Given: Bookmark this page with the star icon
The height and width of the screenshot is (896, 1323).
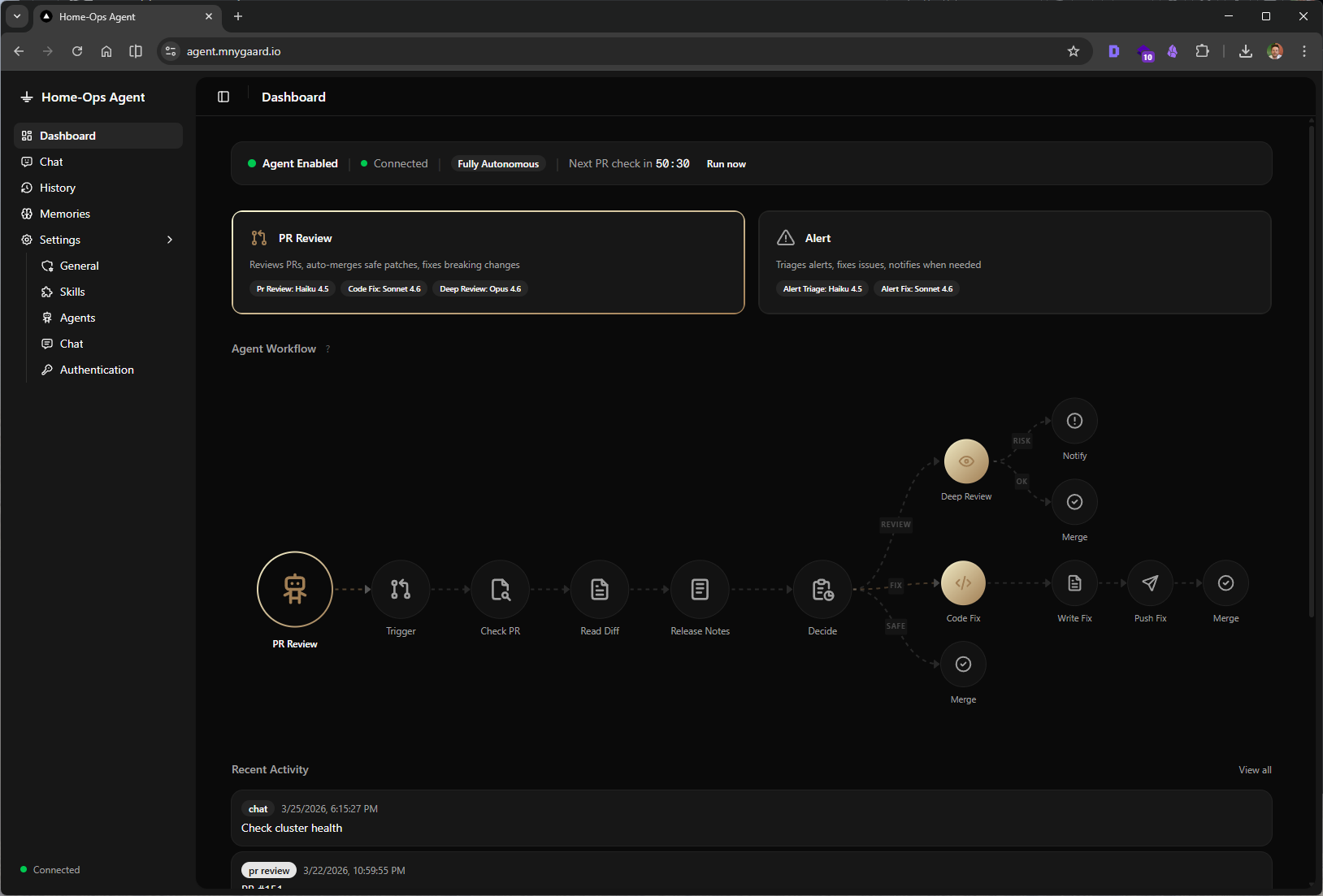Looking at the screenshot, I should [1073, 51].
